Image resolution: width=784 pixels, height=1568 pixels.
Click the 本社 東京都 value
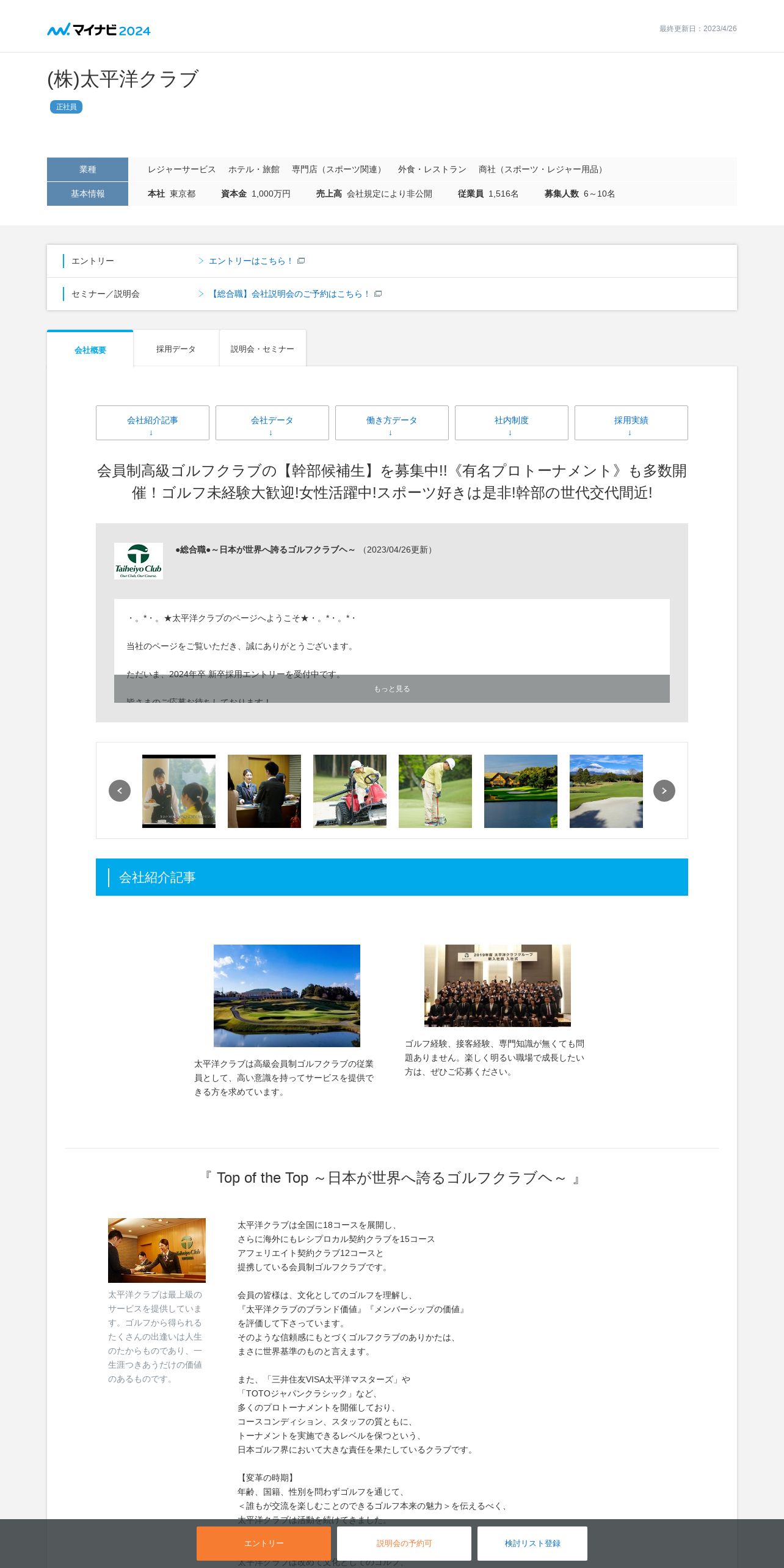172,194
